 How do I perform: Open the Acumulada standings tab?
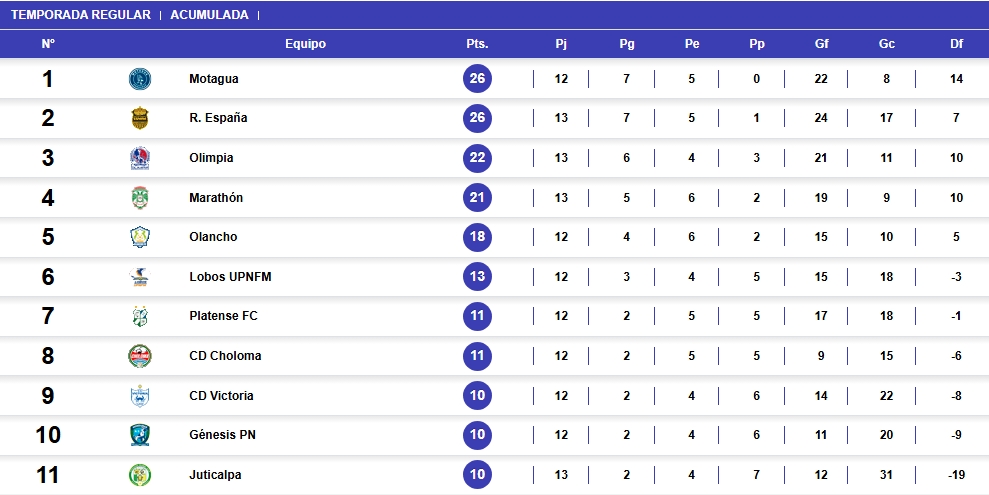(209, 15)
